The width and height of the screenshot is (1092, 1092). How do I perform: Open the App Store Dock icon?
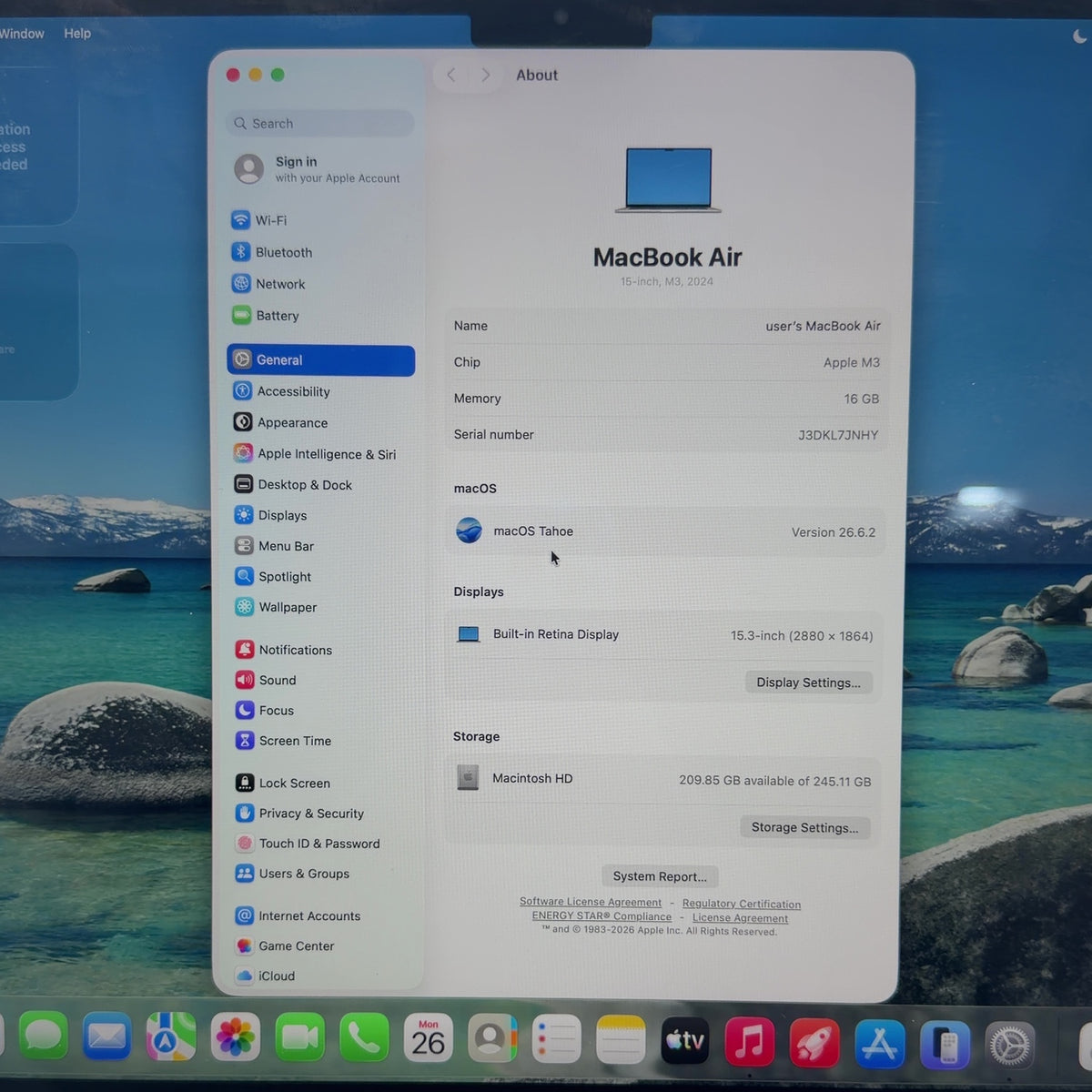point(880,1043)
